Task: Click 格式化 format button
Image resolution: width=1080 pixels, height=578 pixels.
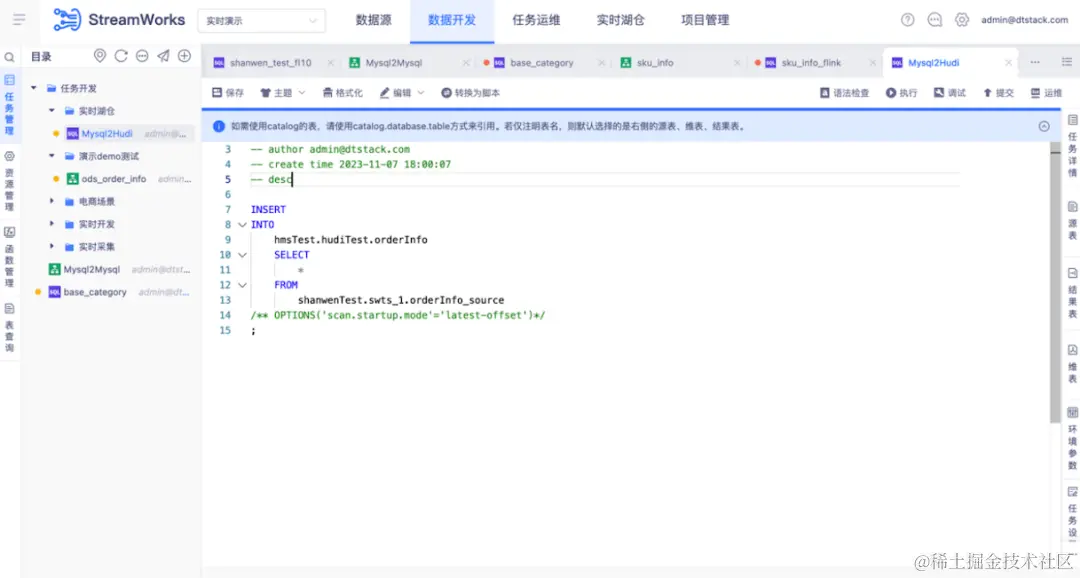Action: coord(342,92)
